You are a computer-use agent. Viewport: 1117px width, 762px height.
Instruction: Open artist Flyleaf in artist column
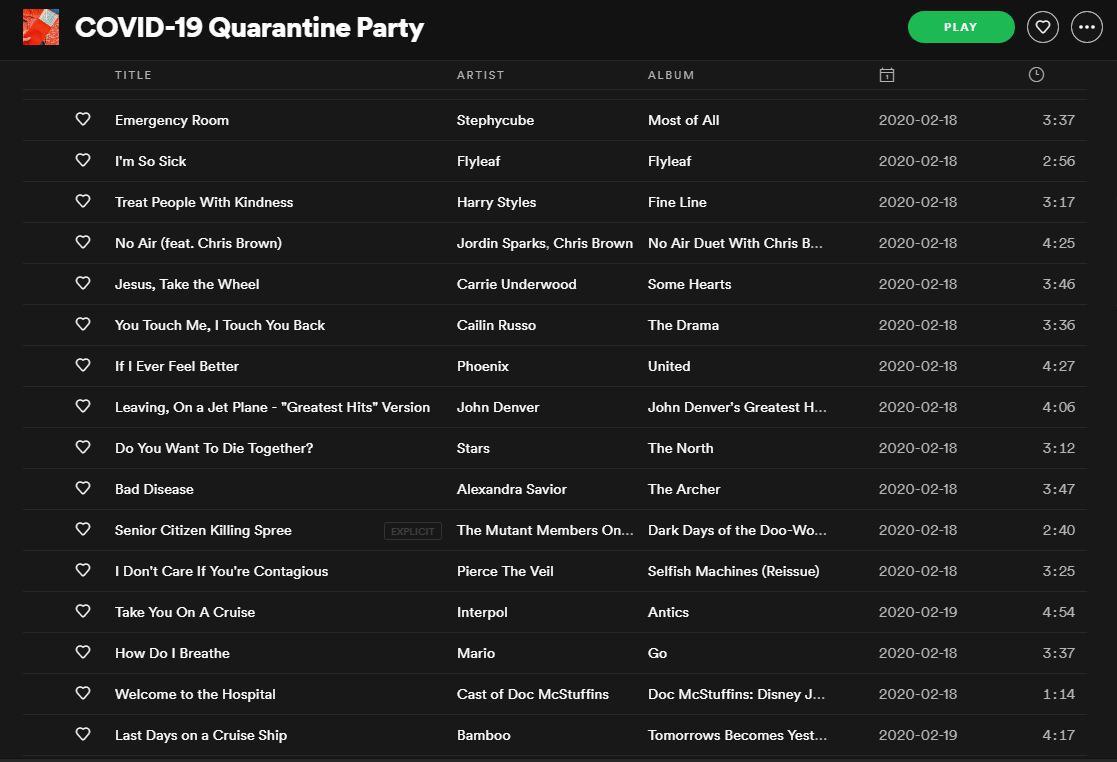[478, 162]
